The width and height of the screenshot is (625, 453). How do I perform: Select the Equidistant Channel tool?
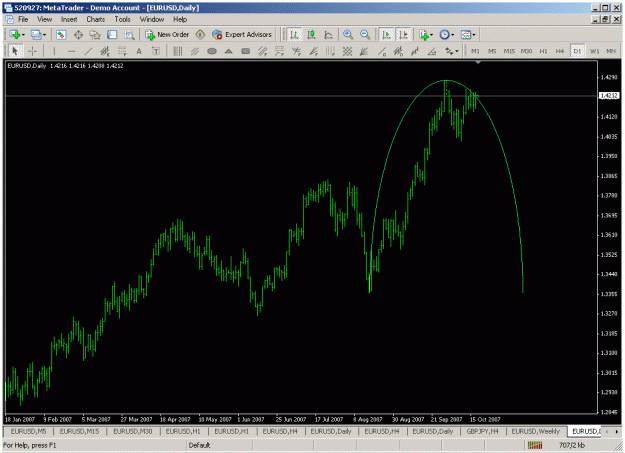(x=105, y=51)
